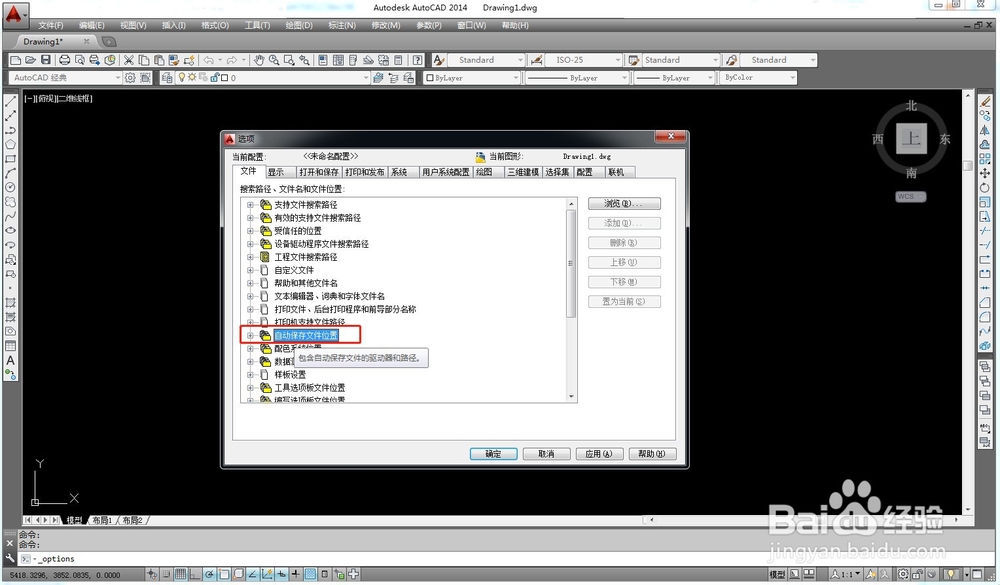1000x585 pixels.
Task: Toggle the toolbar lock icon in status bar
Action: point(918,574)
